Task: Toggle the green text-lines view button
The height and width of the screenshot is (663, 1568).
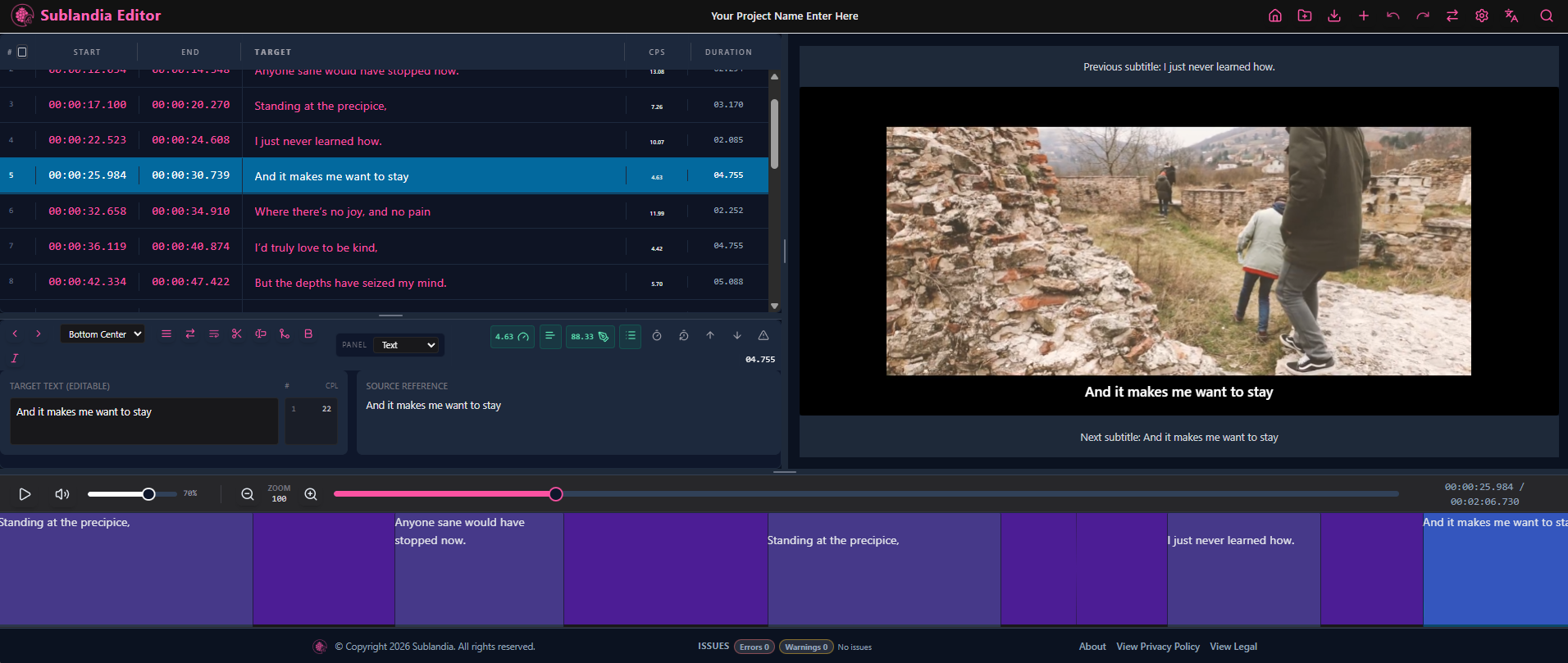Action: 550,336
